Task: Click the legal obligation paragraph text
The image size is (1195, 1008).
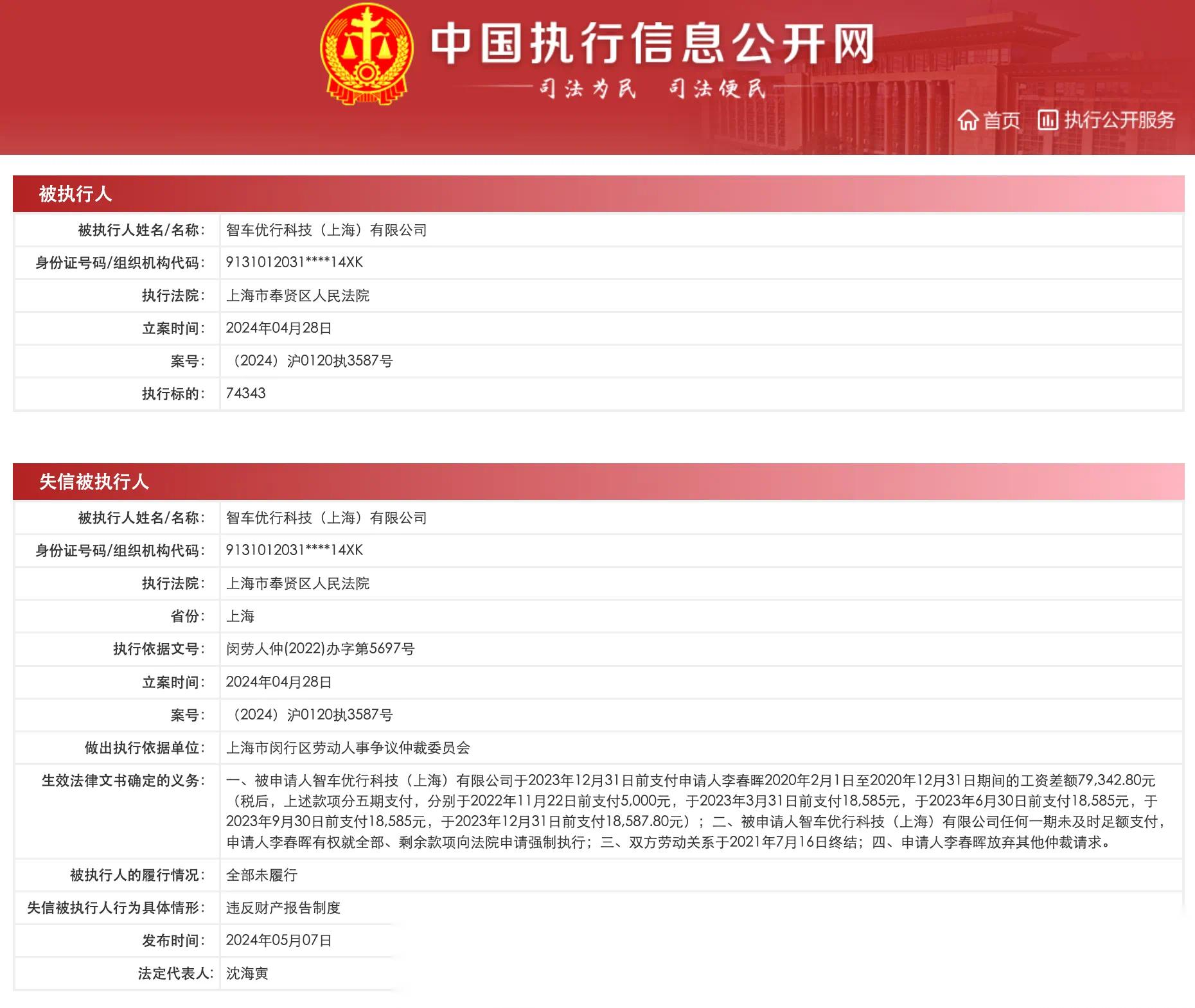Action: pyautogui.click(x=696, y=811)
